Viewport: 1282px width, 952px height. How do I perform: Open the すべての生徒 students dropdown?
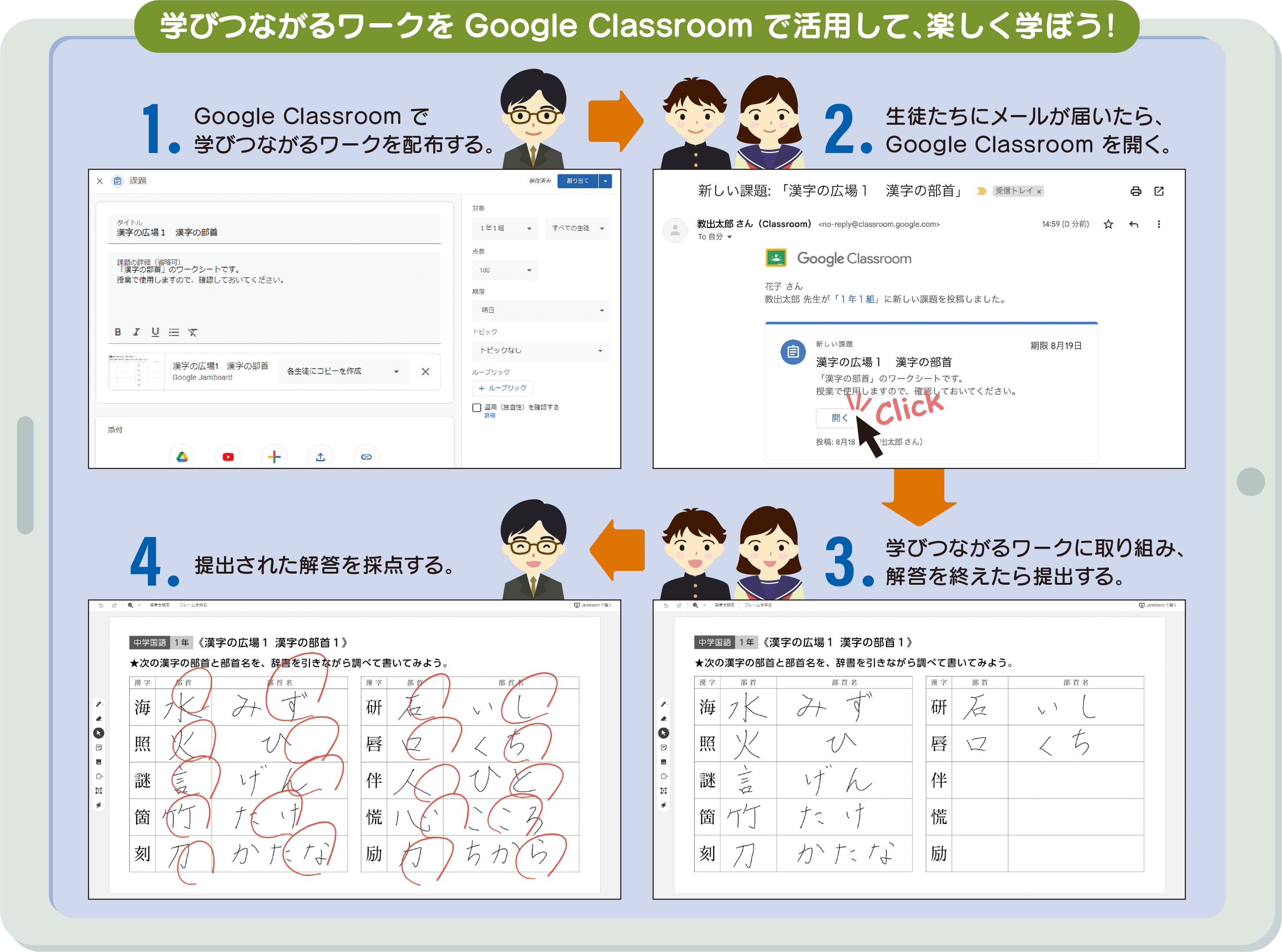coord(577,228)
